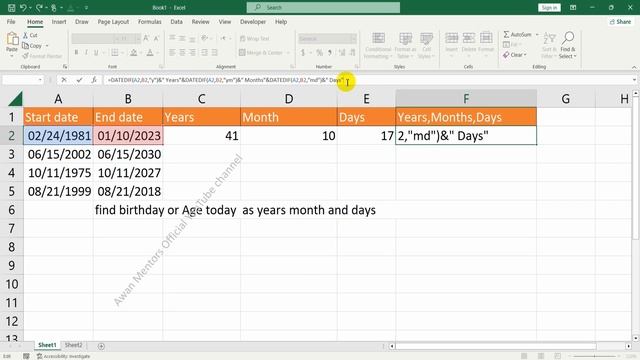
Task: Open the Help tab
Action: click(281, 22)
